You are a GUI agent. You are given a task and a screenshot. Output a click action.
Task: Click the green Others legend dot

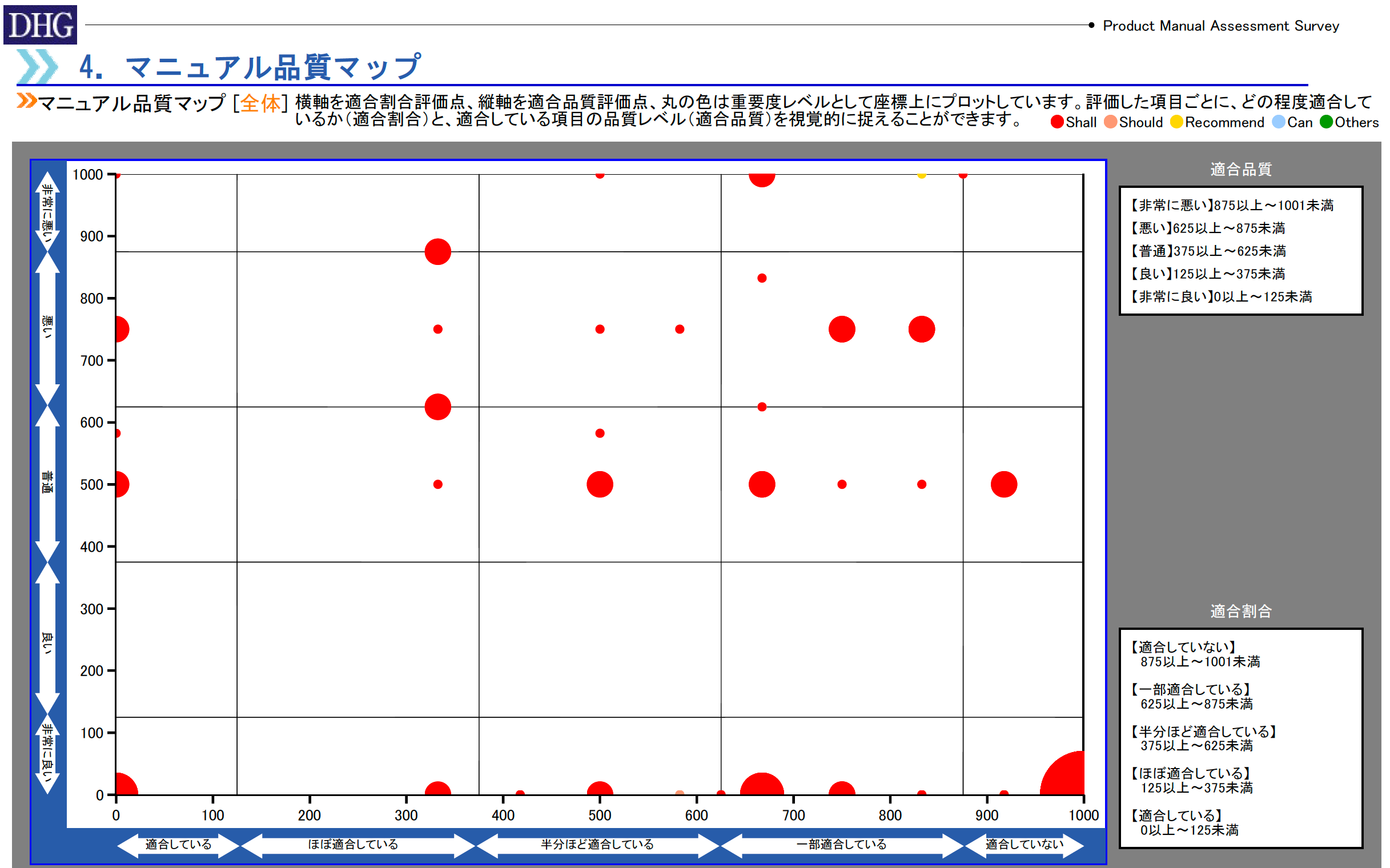(1326, 122)
